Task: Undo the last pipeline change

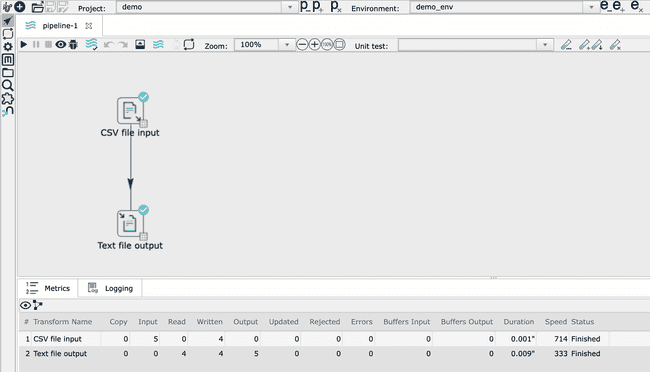Action: (x=109, y=44)
